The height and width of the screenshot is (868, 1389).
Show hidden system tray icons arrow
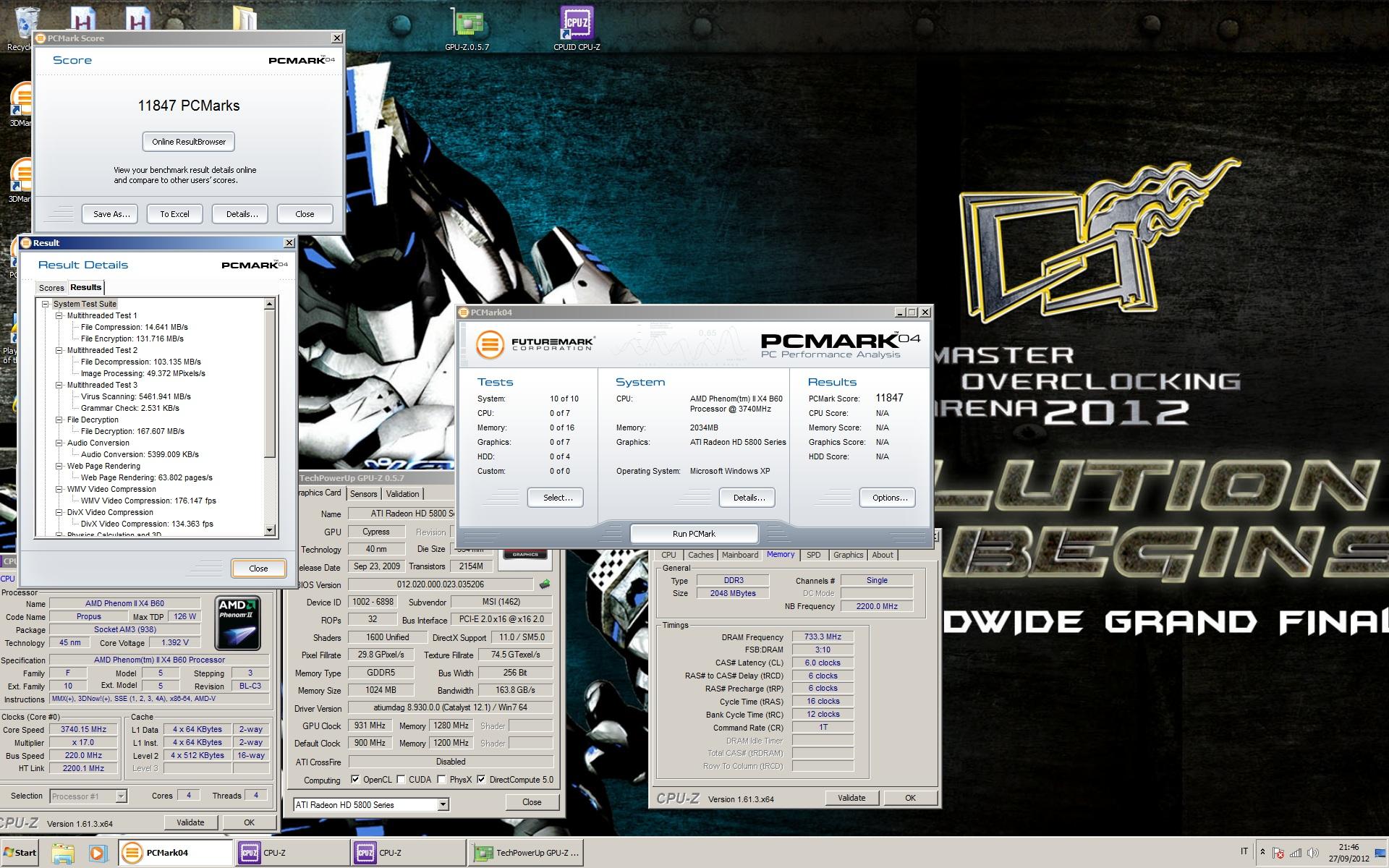[x=1262, y=853]
